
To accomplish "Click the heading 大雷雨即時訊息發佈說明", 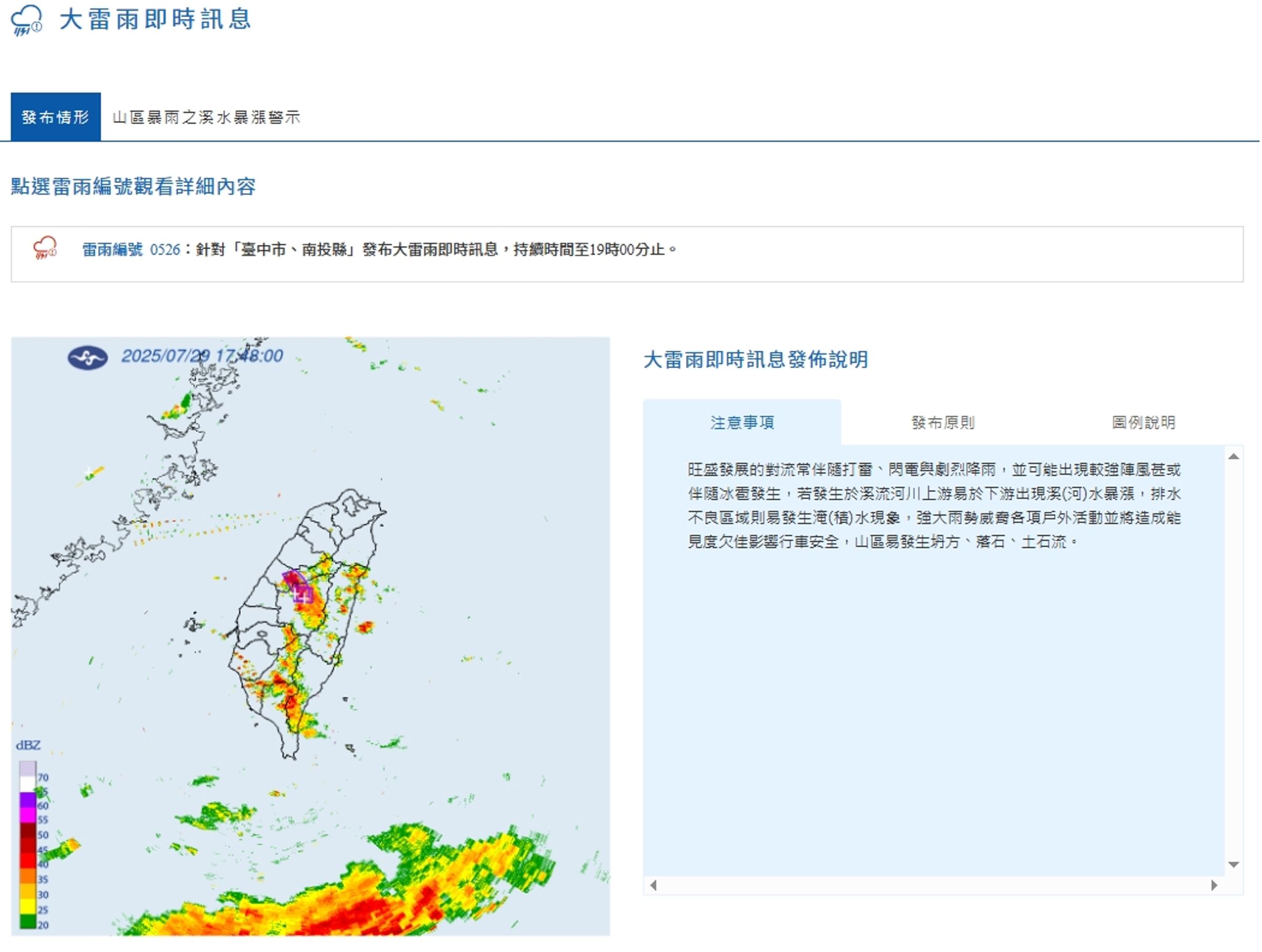I will (757, 360).
